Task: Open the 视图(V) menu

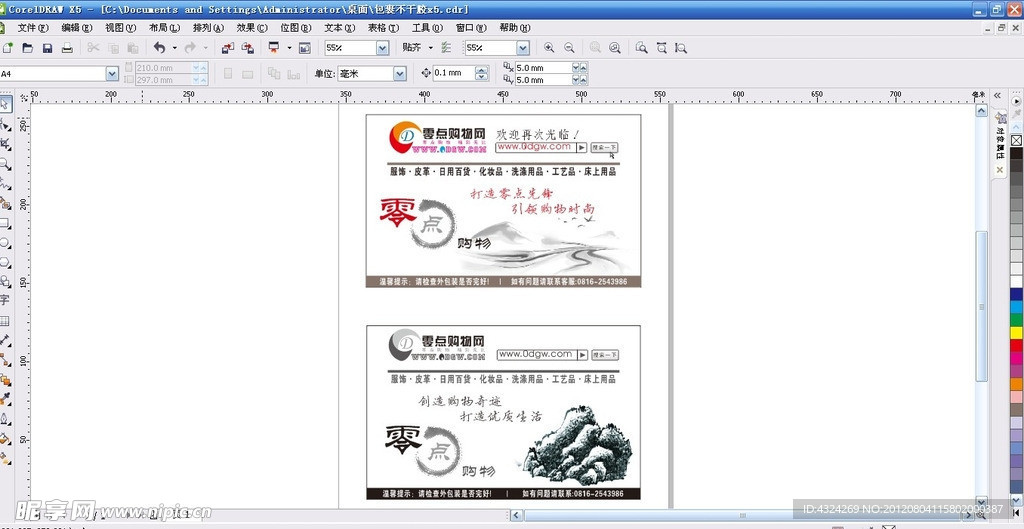Action: pos(121,28)
